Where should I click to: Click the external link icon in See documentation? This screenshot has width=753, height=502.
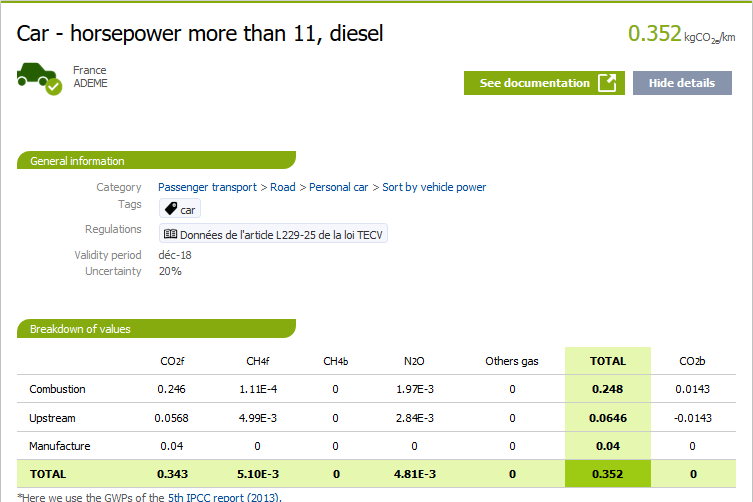pyautogui.click(x=607, y=83)
